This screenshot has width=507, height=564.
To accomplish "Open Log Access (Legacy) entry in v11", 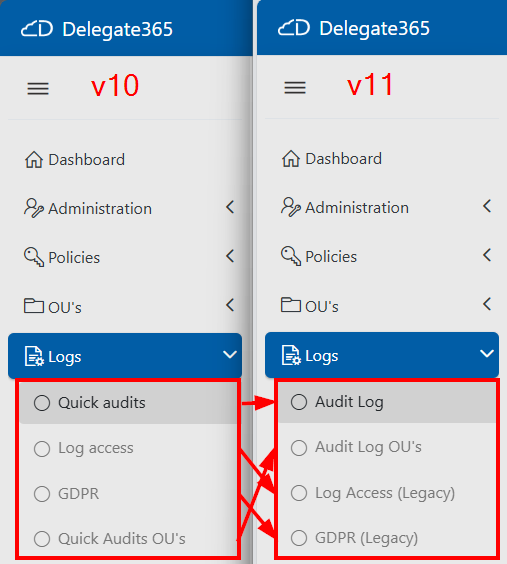I will (x=387, y=493).
